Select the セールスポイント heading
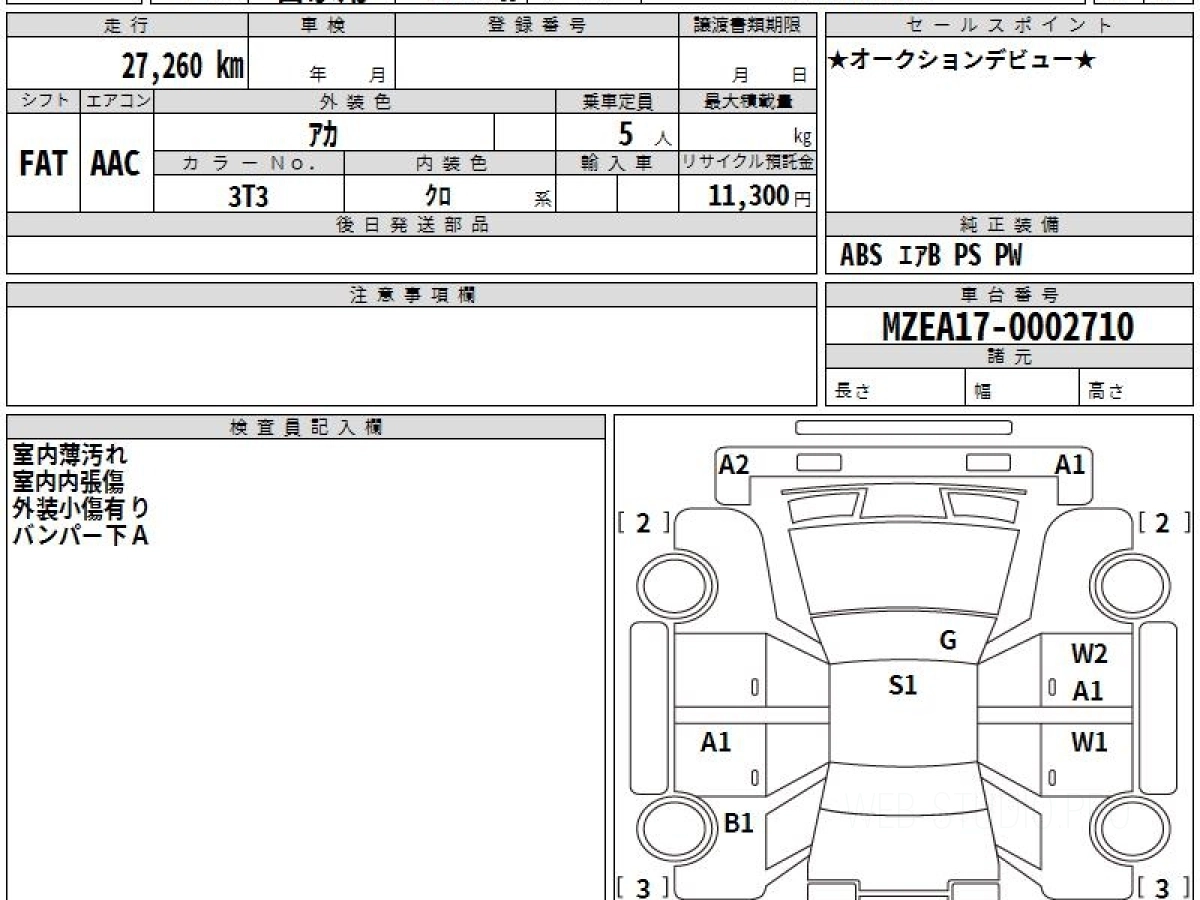1200x900 pixels. [x=1009, y=26]
